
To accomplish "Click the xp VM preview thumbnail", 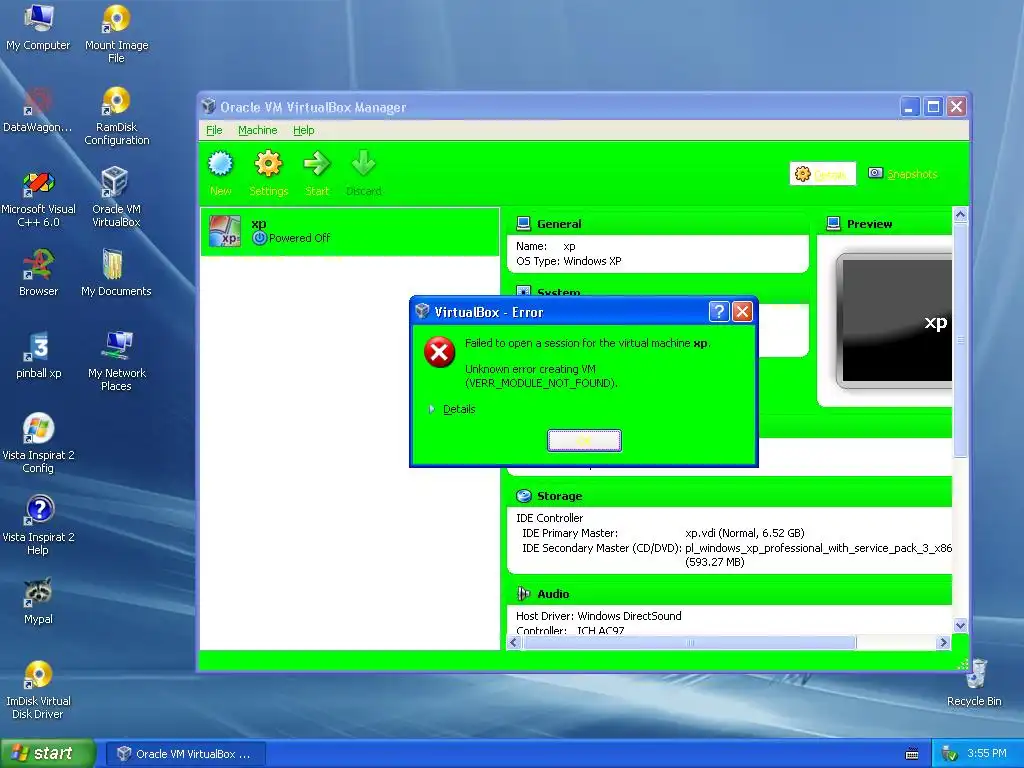I will (x=895, y=321).
